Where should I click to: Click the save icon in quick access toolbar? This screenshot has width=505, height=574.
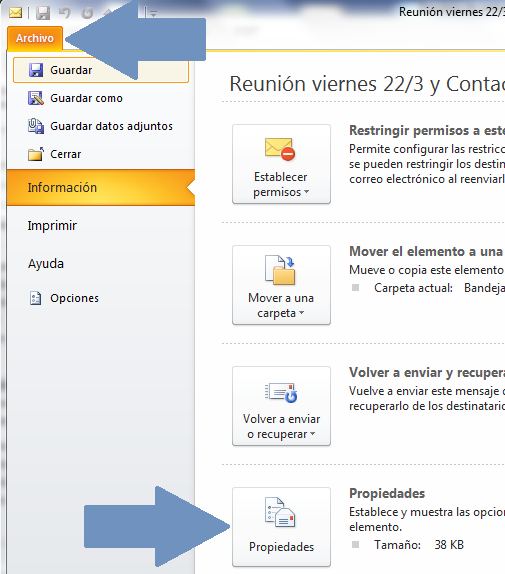click(43, 13)
